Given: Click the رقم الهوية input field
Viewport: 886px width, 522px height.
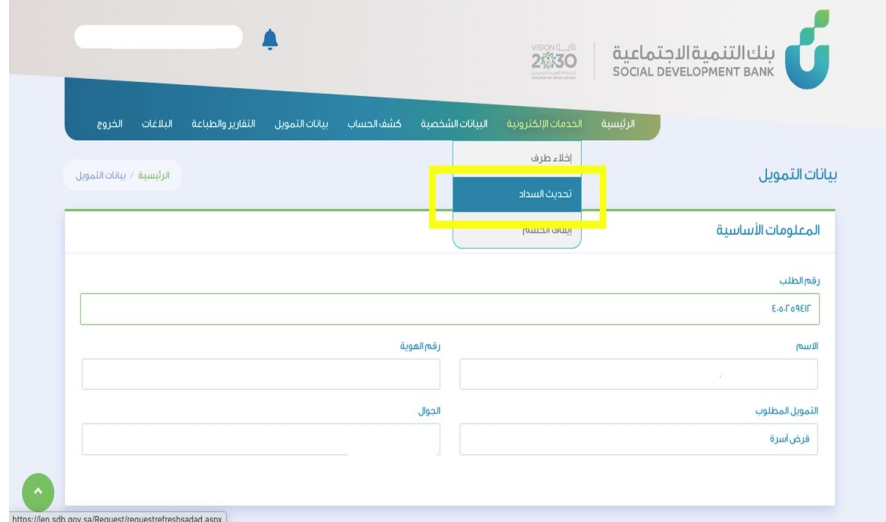Looking at the screenshot, I should click(x=261, y=374).
